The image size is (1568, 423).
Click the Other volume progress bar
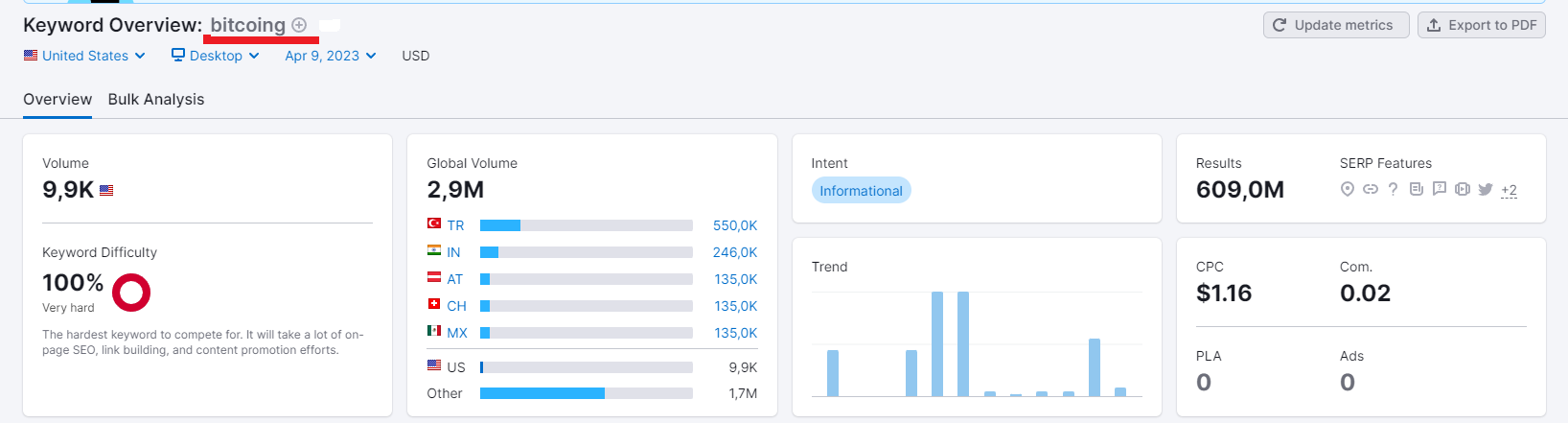tap(587, 393)
